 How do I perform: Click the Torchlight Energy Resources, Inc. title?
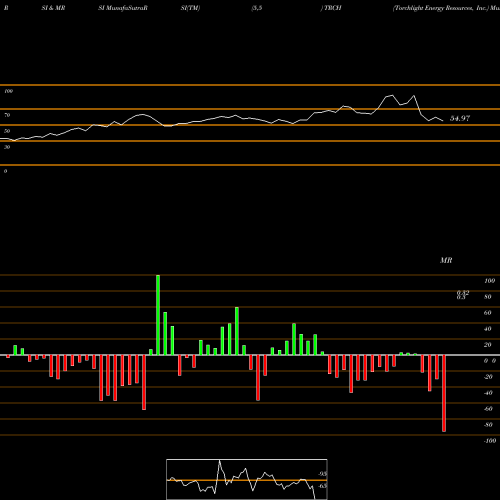(x=440, y=8)
